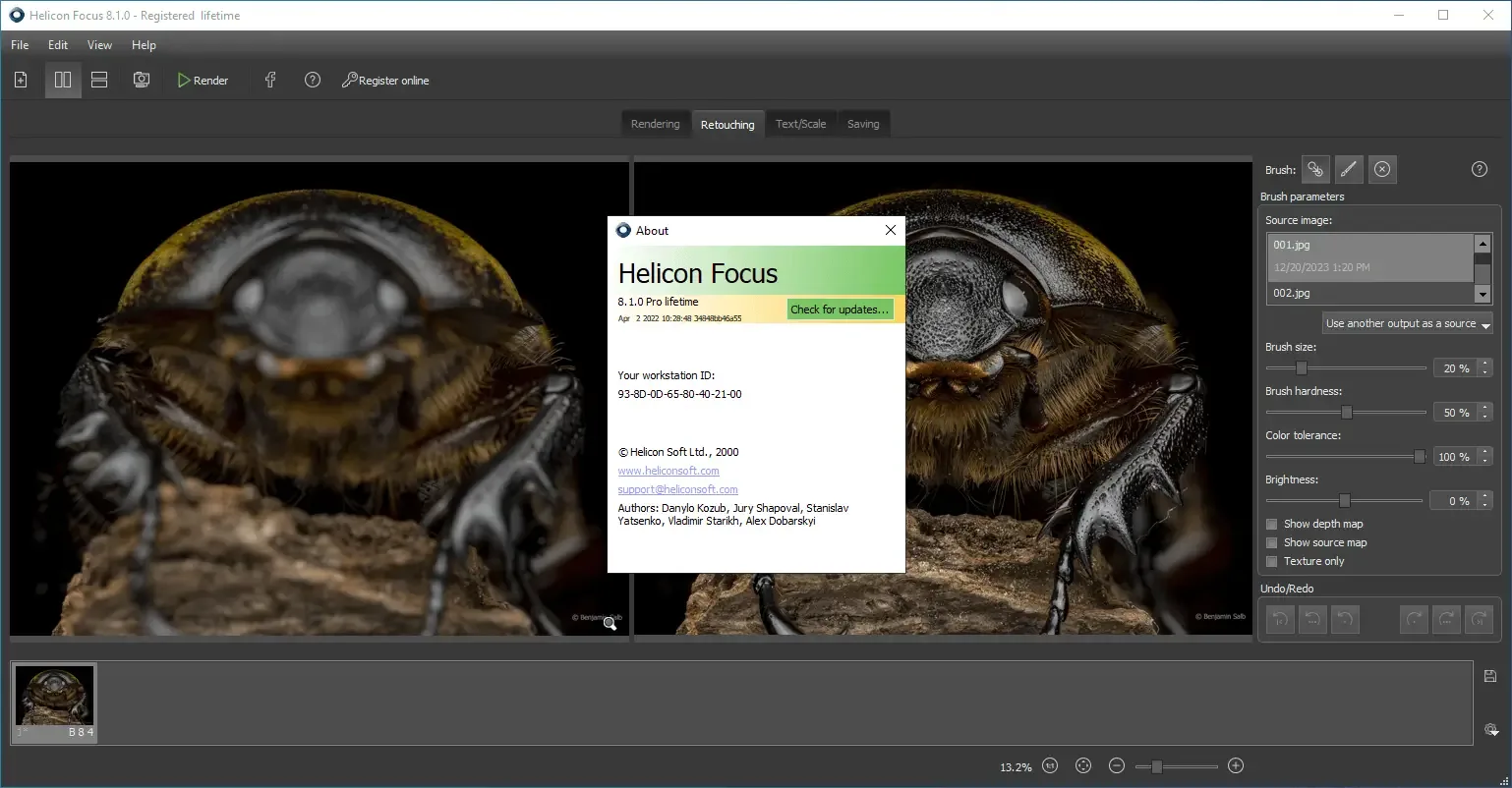1512x788 pixels.
Task: Click Register online in the toolbar
Action: pyautogui.click(x=385, y=81)
